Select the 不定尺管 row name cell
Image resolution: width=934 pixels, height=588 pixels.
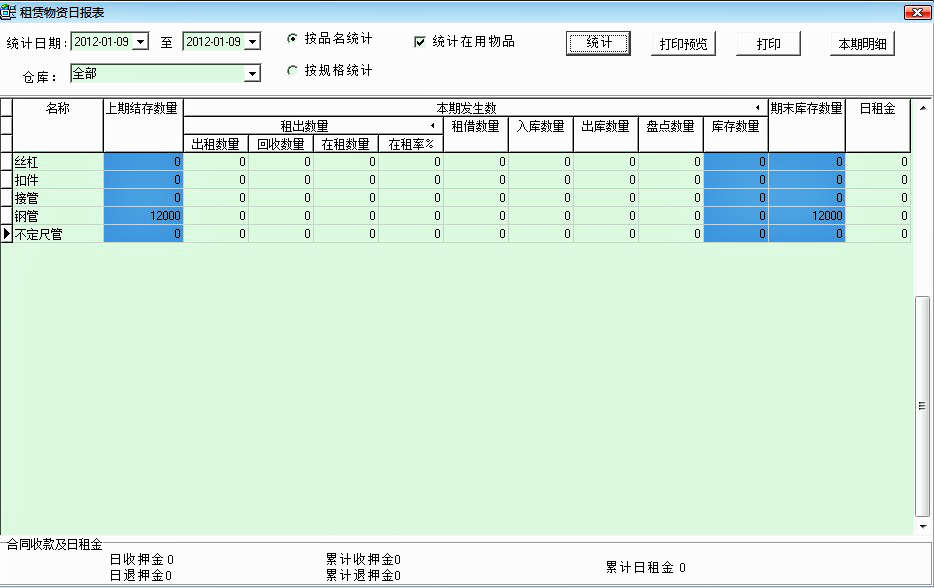[58, 234]
